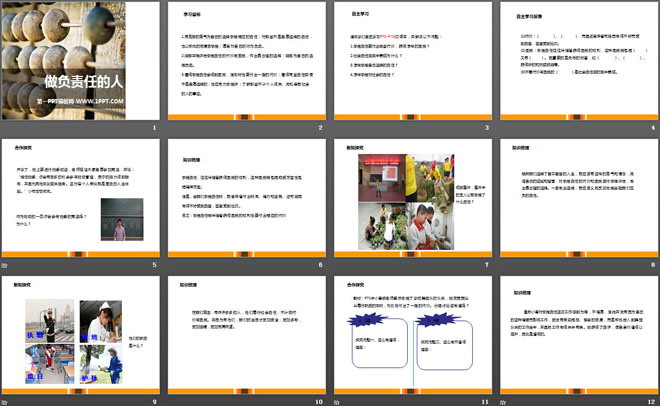This screenshot has height=406, width=660.
Task: Click the slide number 1 label
Action: [x=154, y=127]
